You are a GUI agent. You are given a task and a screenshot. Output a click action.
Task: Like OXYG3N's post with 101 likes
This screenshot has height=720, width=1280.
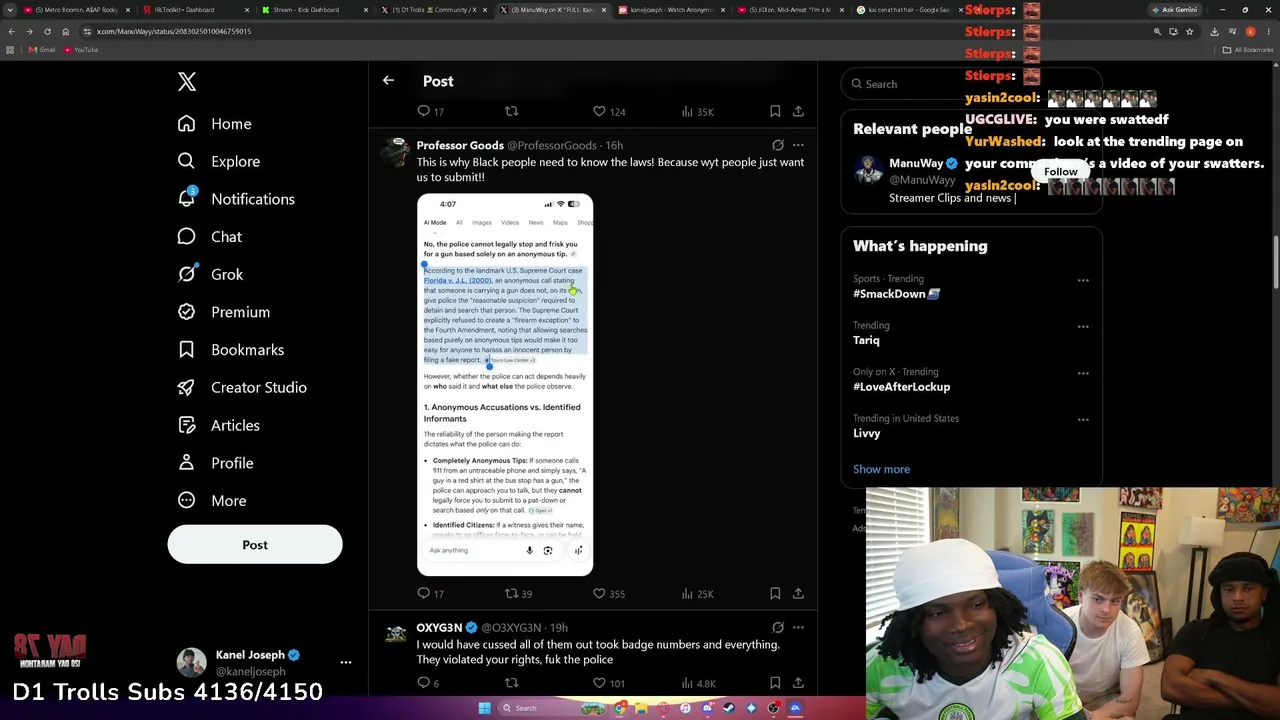[608, 683]
